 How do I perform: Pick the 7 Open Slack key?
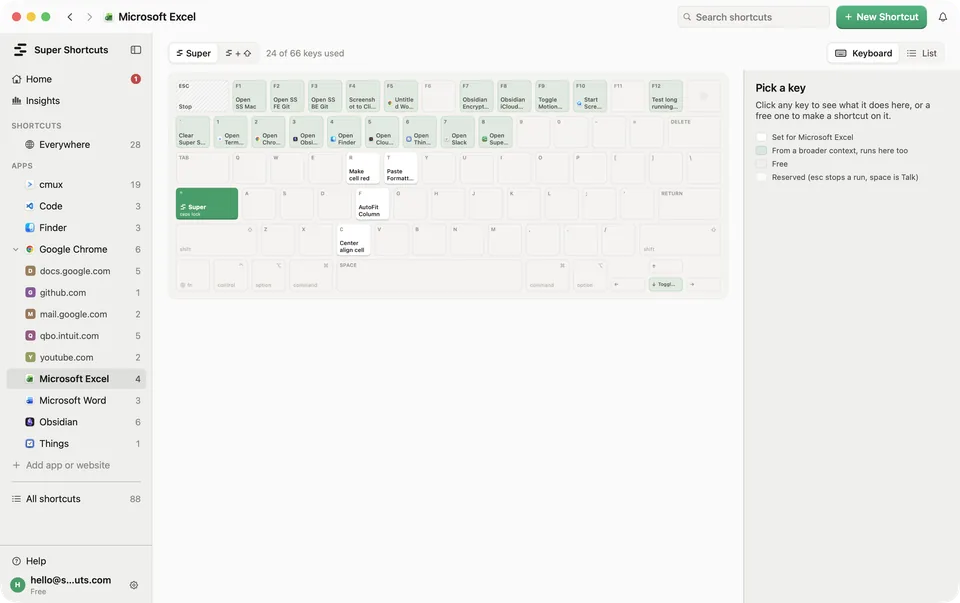tap(457, 132)
